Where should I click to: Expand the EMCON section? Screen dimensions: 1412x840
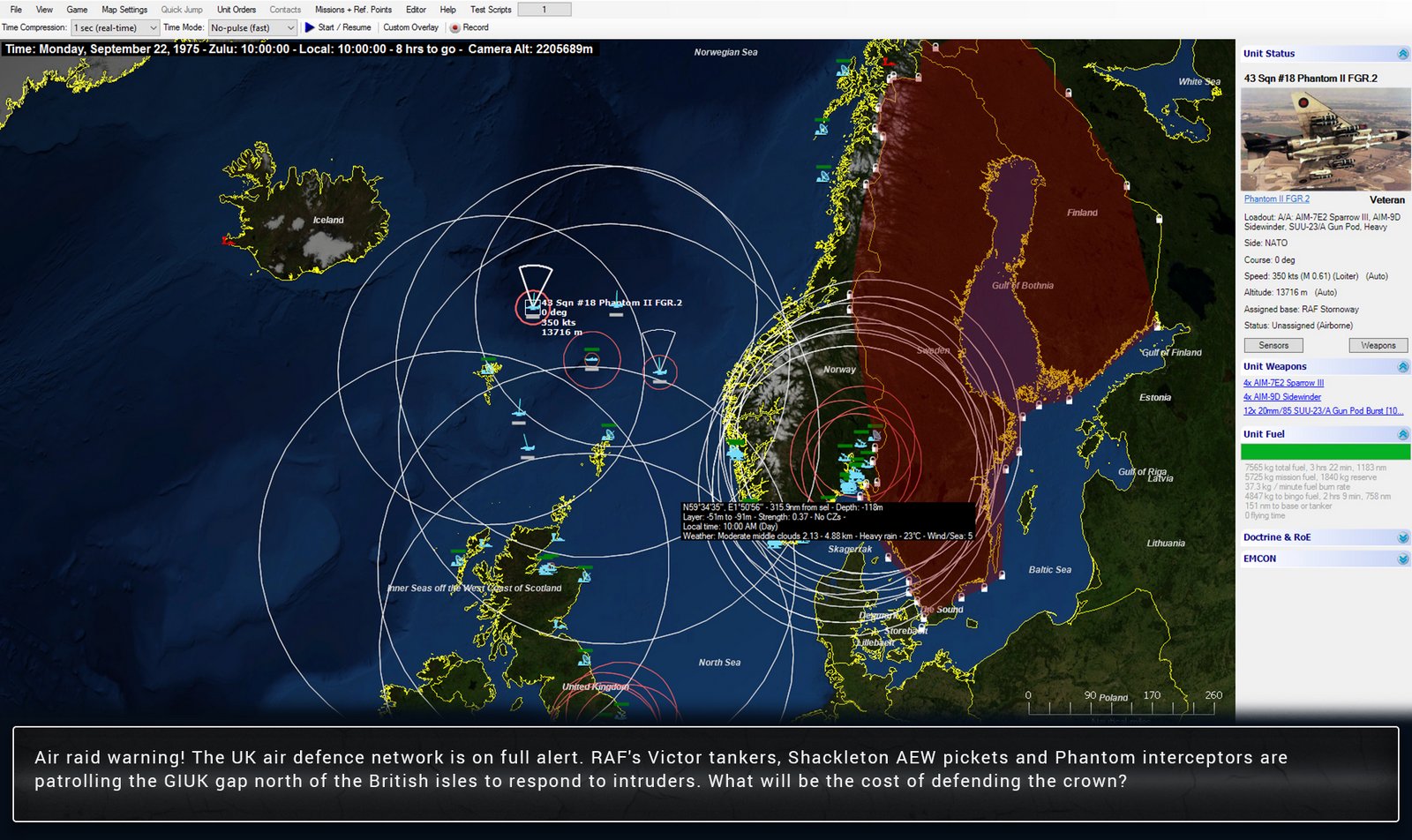(x=1402, y=559)
